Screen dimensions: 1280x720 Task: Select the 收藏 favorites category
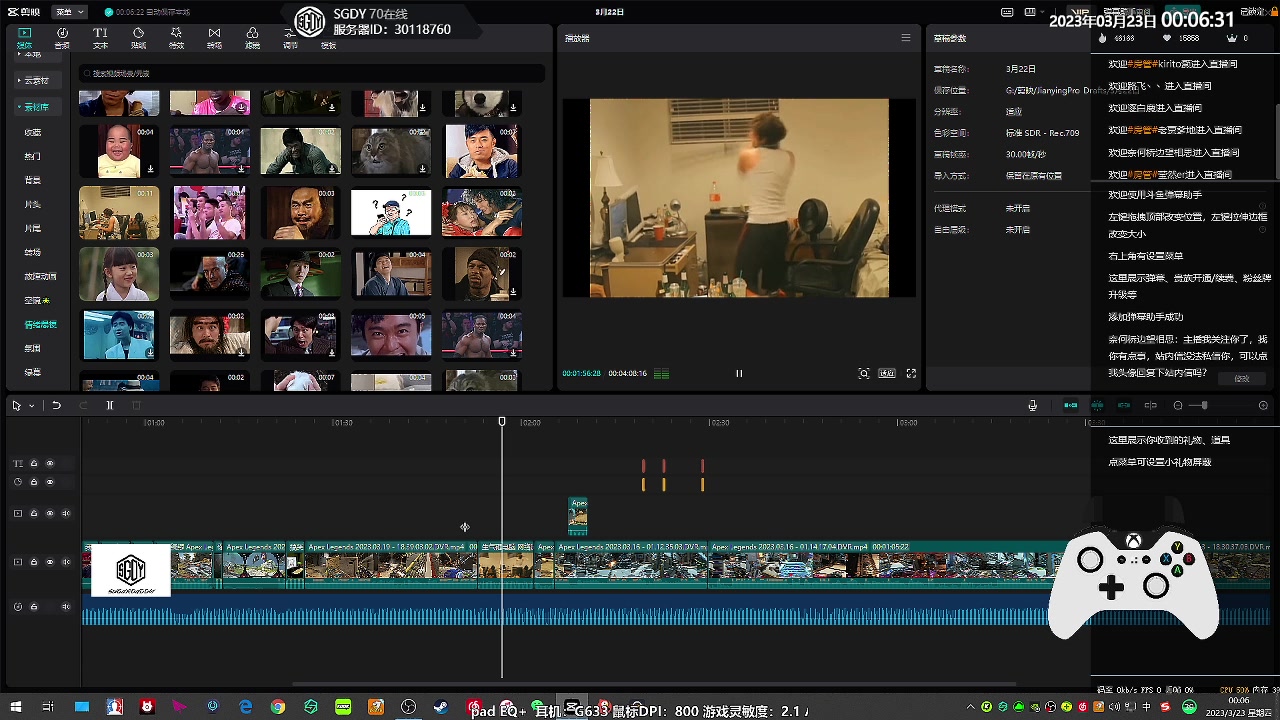[x=33, y=132]
